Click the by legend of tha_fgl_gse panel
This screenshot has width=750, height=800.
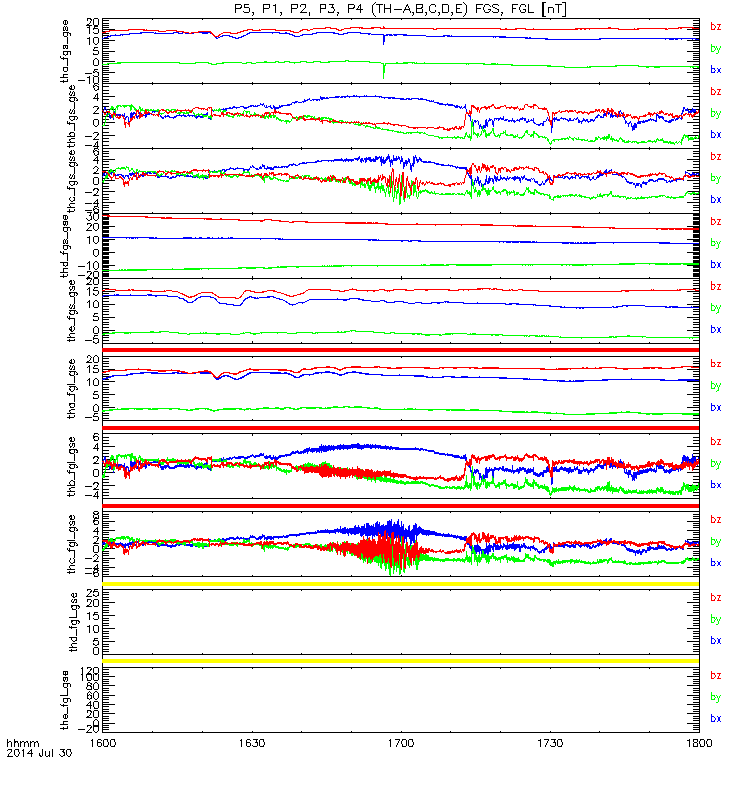click(x=716, y=386)
